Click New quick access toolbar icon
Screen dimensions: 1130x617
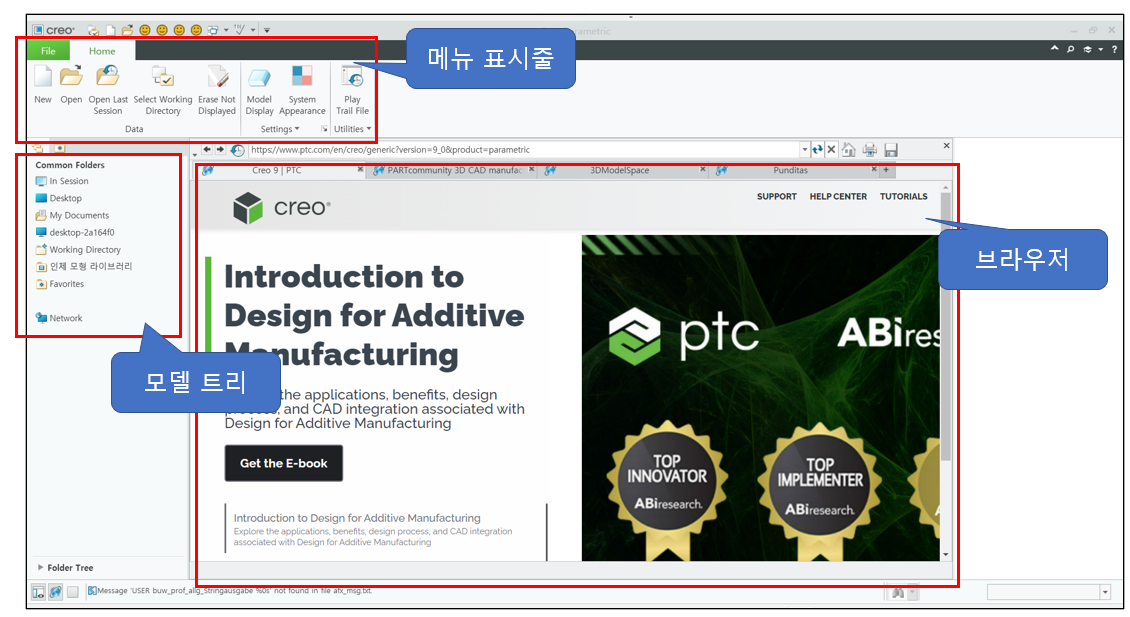pyautogui.click(x=110, y=30)
